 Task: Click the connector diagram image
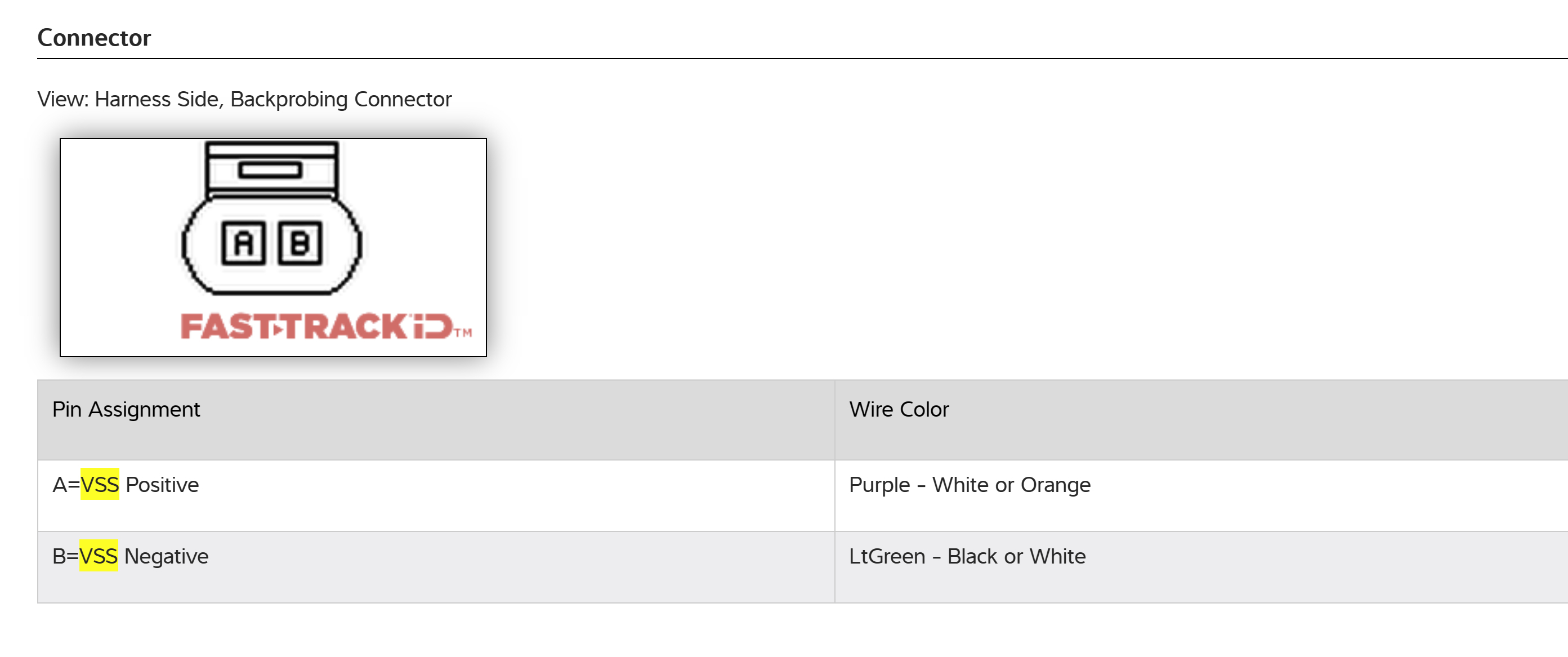tap(272, 247)
